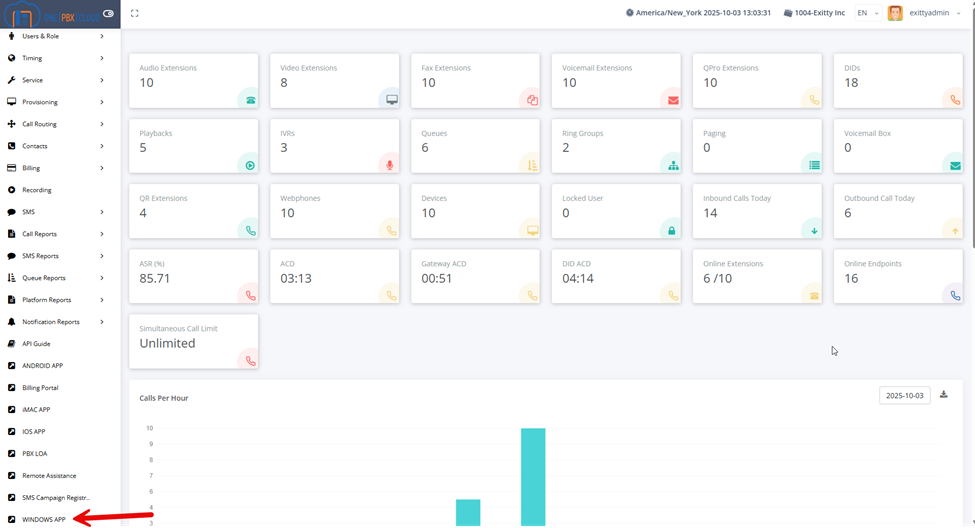Click the Playbacks play icon
The height and width of the screenshot is (528, 975).
click(250, 165)
